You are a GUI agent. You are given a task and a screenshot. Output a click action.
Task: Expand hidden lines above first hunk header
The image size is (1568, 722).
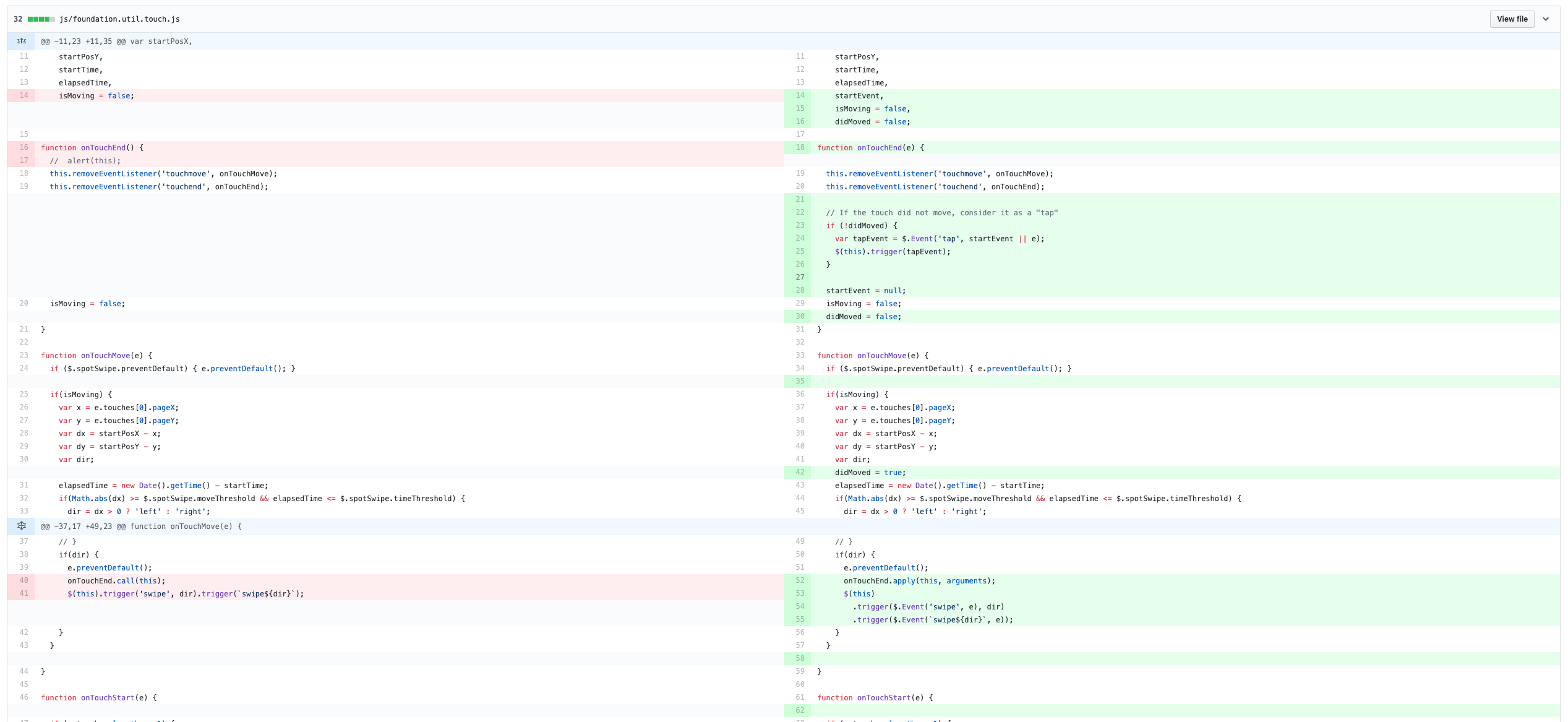pos(22,41)
